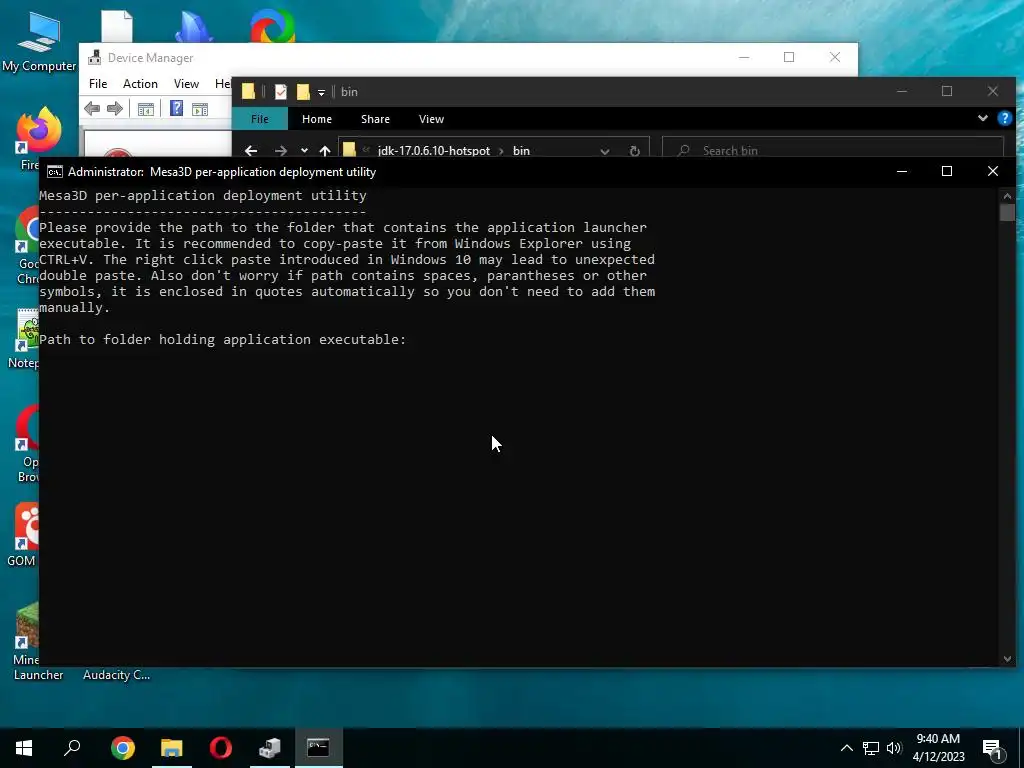The height and width of the screenshot is (768, 1024).
Task: Select GOM player desktop shortcut
Action: point(26,534)
